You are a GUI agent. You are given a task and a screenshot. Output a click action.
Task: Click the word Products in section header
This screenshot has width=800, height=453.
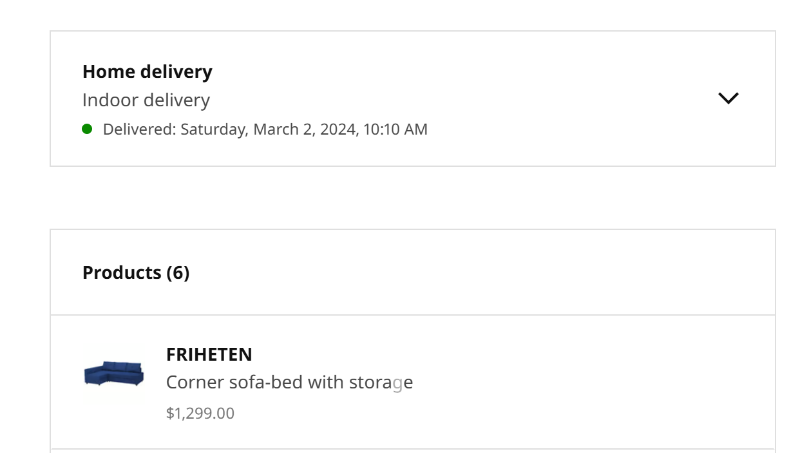(x=122, y=273)
